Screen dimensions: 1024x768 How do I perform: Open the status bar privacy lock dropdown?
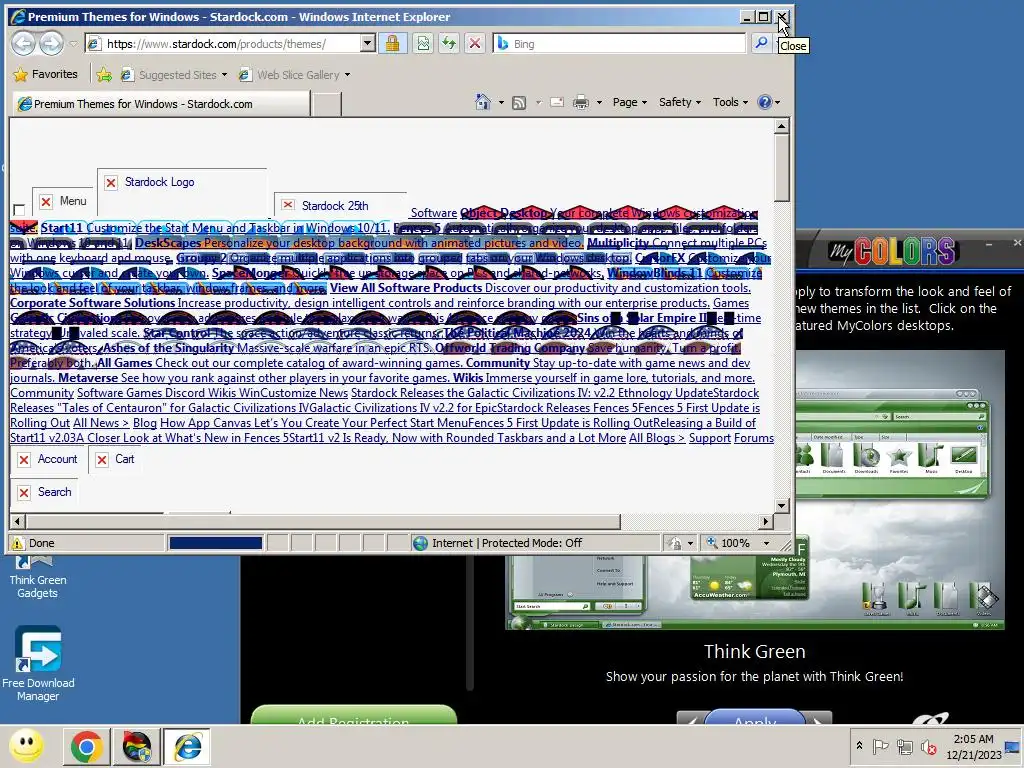690,543
